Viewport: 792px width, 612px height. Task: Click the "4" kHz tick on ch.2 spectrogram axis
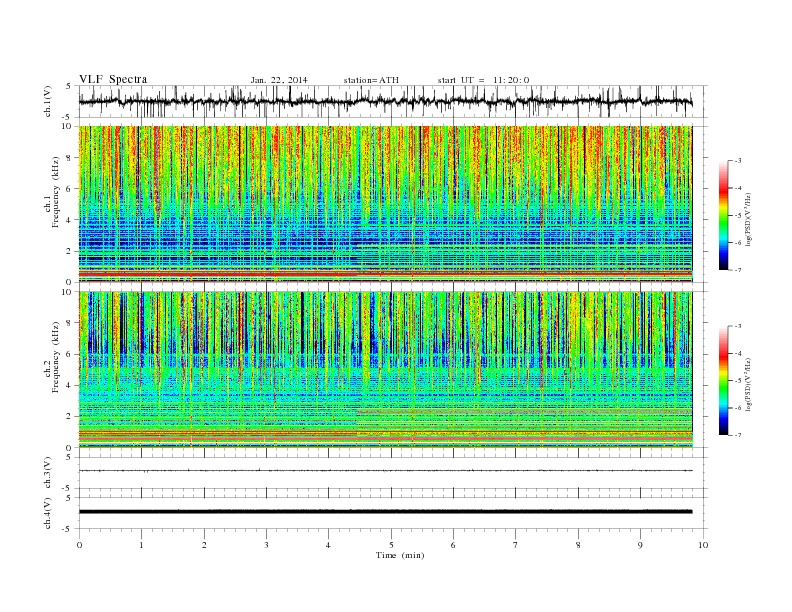point(70,386)
